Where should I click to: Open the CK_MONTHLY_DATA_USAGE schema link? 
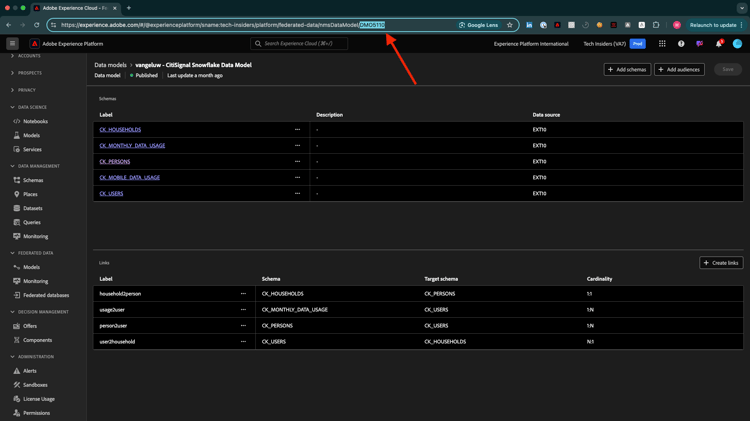(132, 145)
